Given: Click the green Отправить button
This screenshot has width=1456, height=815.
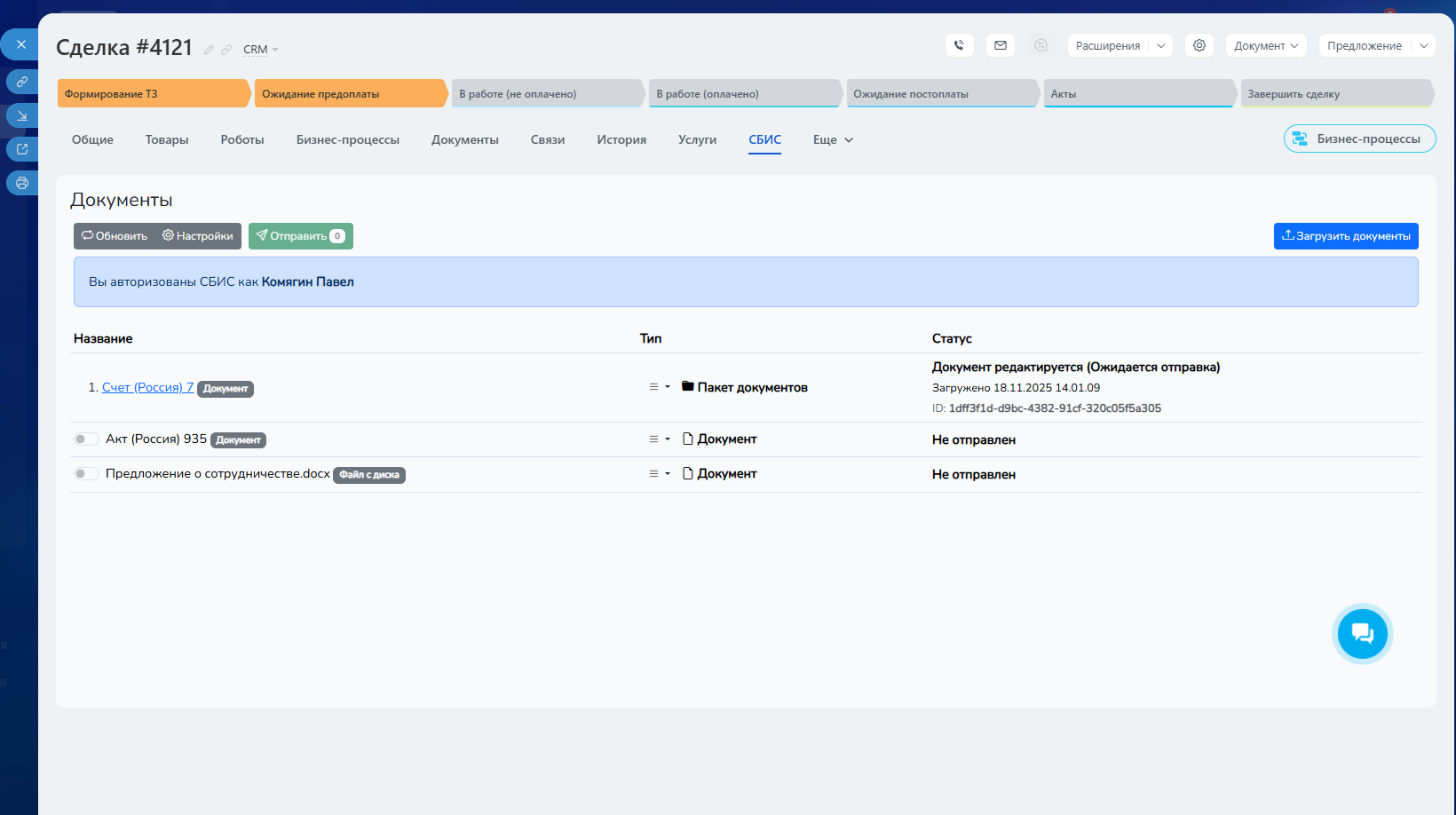Looking at the screenshot, I should point(301,236).
